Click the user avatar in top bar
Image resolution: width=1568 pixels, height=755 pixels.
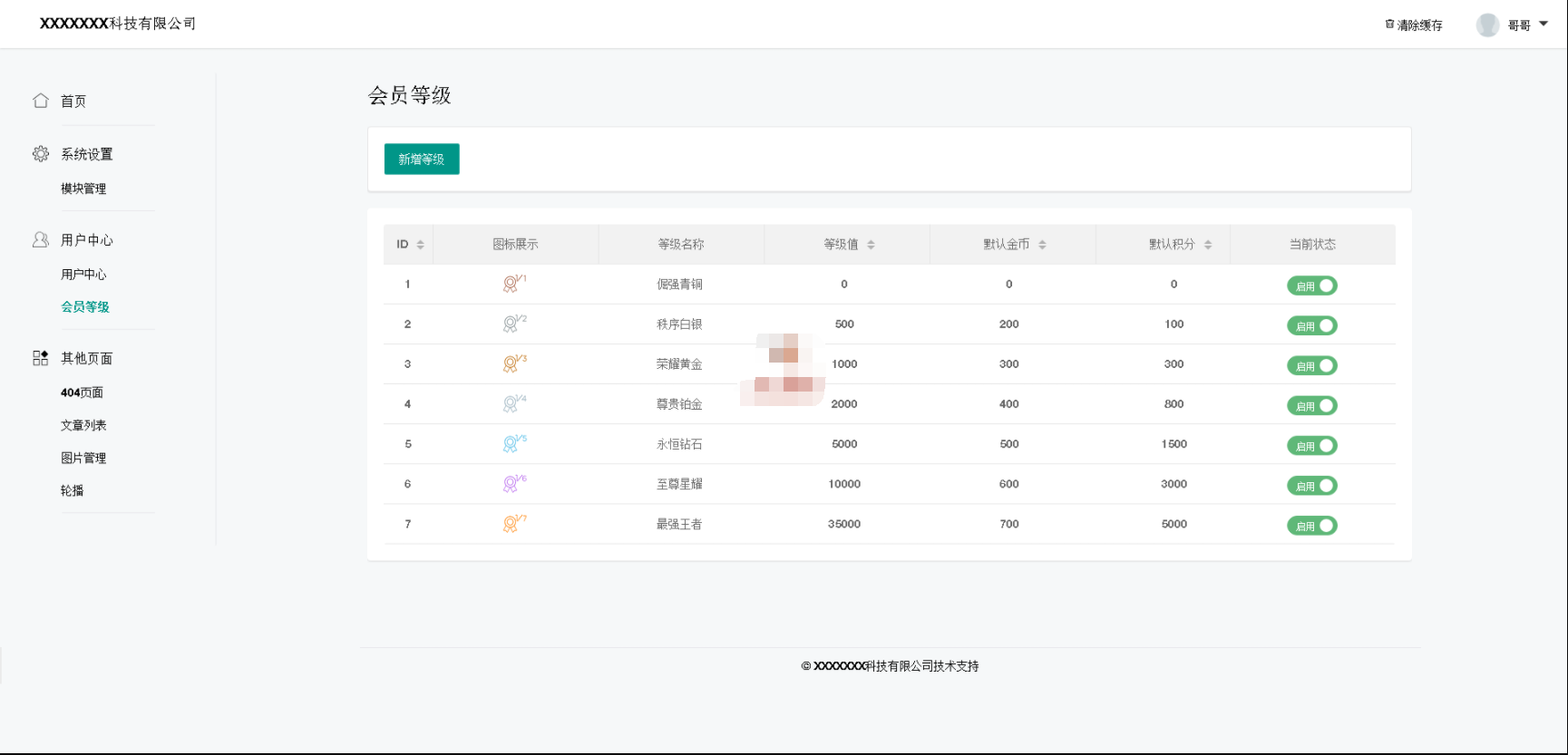click(x=1487, y=25)
